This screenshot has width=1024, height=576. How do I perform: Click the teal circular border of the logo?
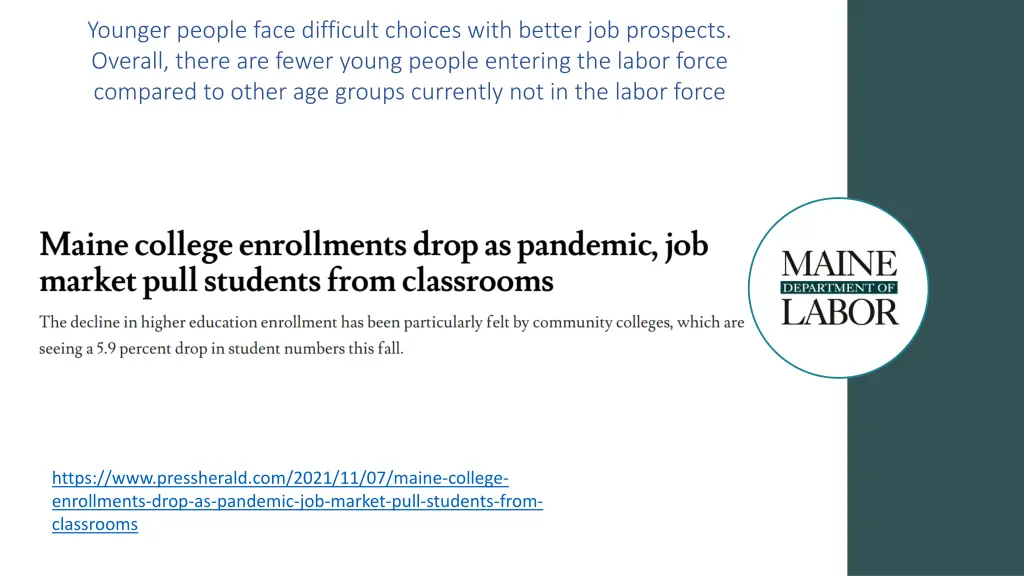839,199
